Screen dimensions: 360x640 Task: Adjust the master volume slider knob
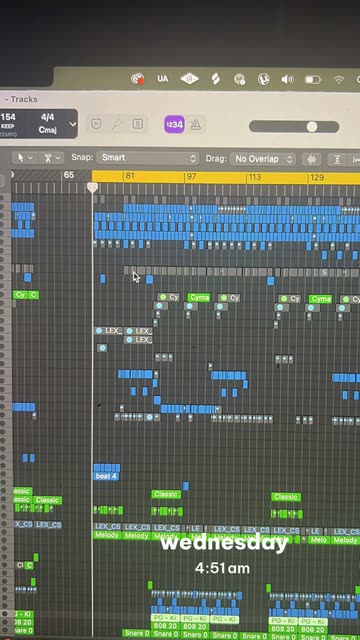tap(312, 127)
